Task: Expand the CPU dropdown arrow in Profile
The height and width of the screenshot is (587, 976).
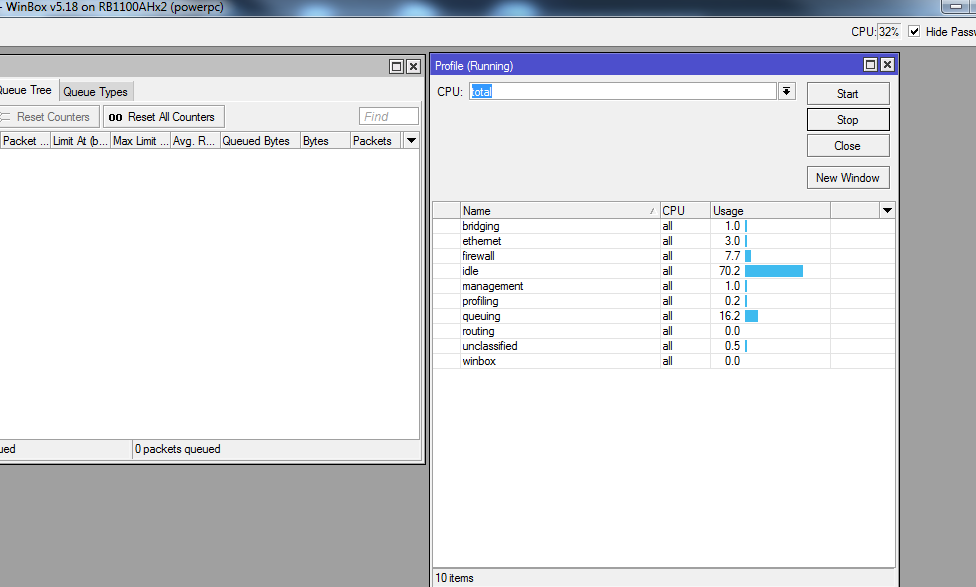Action: 787,92
